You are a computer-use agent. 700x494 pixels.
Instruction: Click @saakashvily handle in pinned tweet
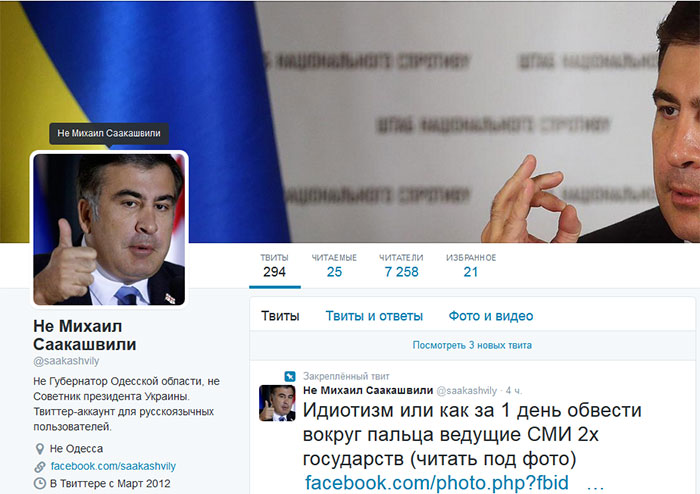click(x=467, y=390)
